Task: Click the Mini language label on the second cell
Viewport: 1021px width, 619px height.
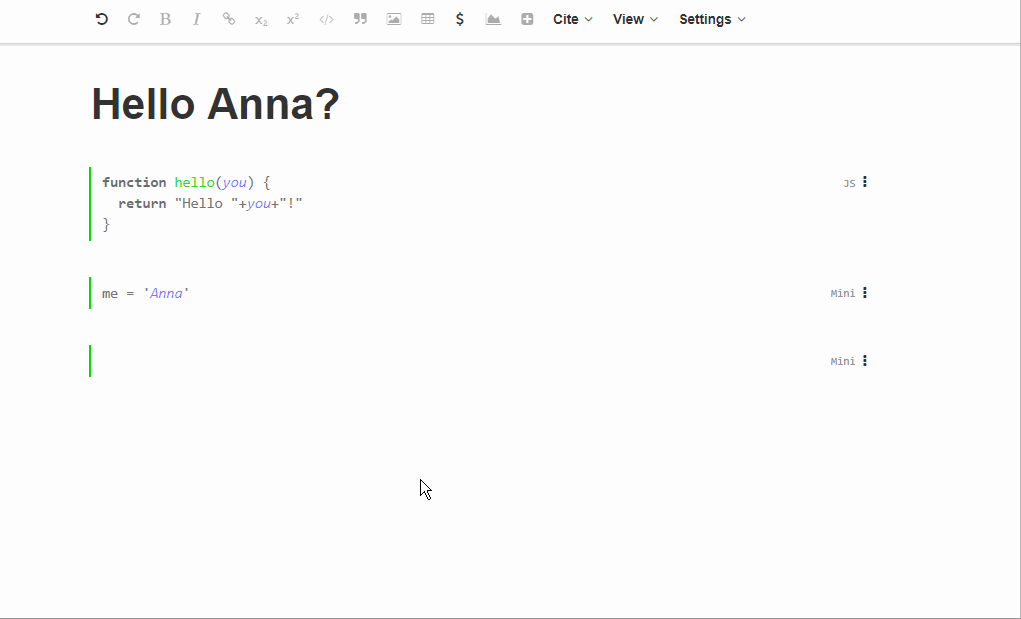Action: click(x=841, y=293)
